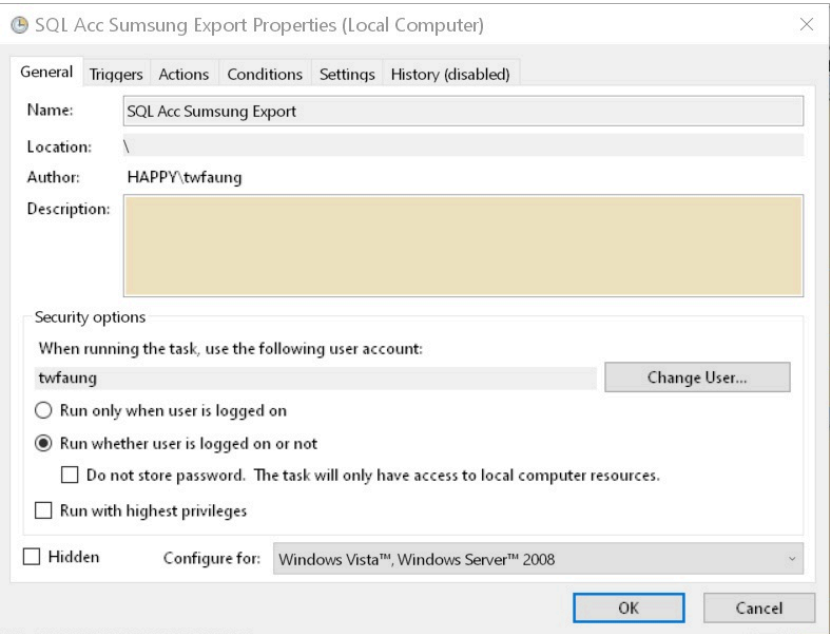Click the Name field with SQL Acc Sumsung Export
This screenshot has width=830, height=634.
click(x=462, y=112)
